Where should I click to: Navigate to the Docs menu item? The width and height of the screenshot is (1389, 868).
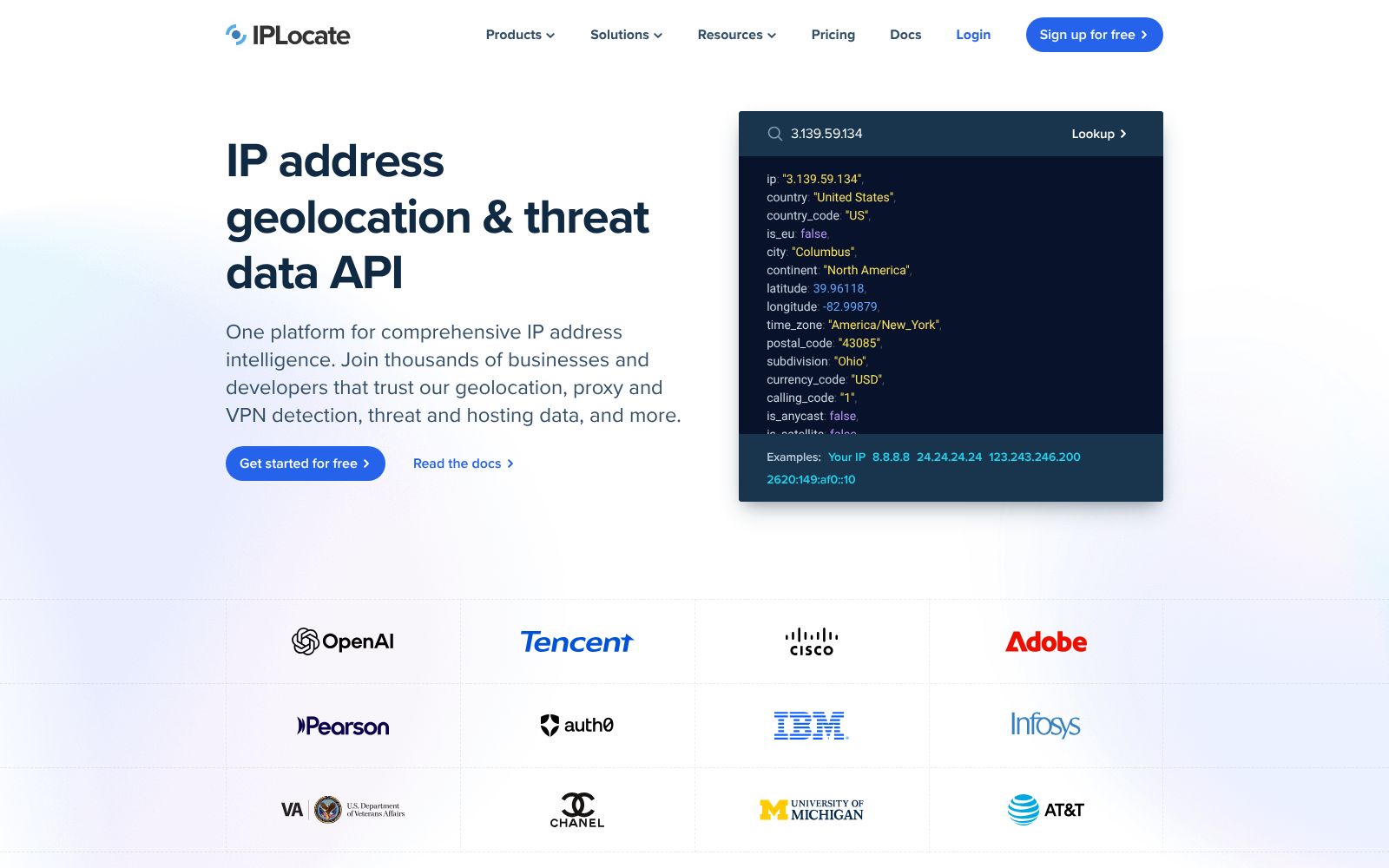[x=905, y=35]
